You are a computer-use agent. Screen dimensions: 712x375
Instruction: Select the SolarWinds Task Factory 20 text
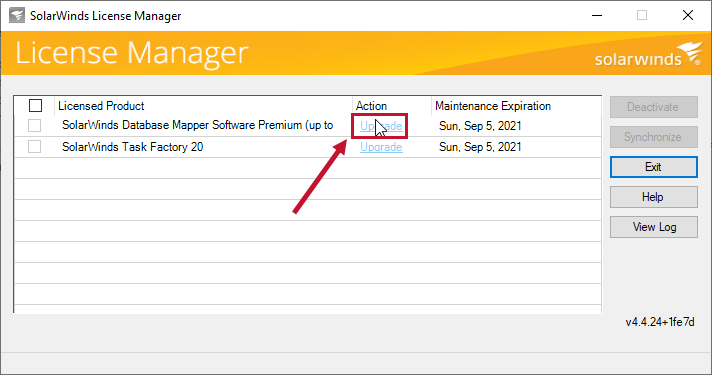click(133, 147)
